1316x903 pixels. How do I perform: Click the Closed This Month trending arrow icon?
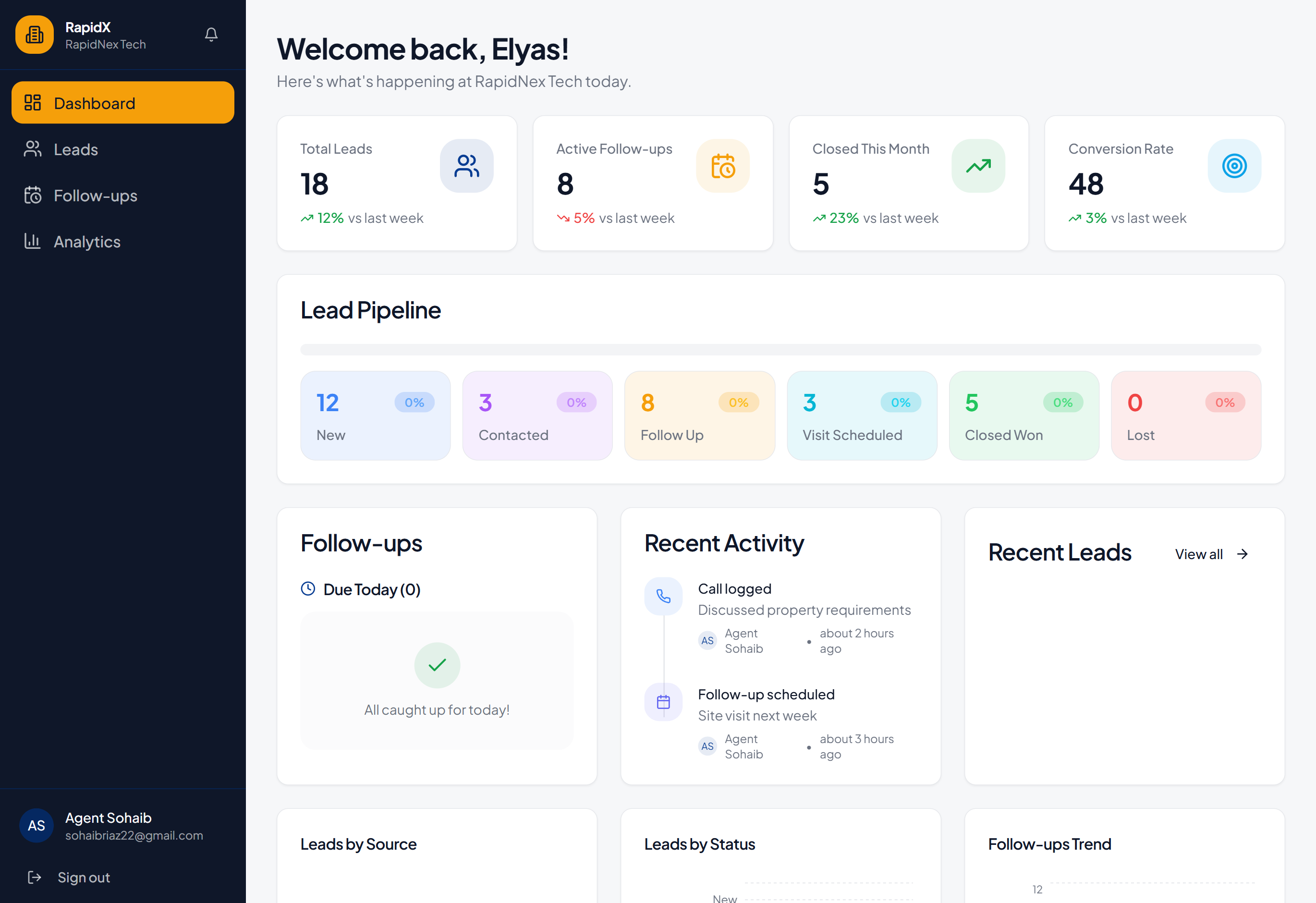click(x=978, y=166)
